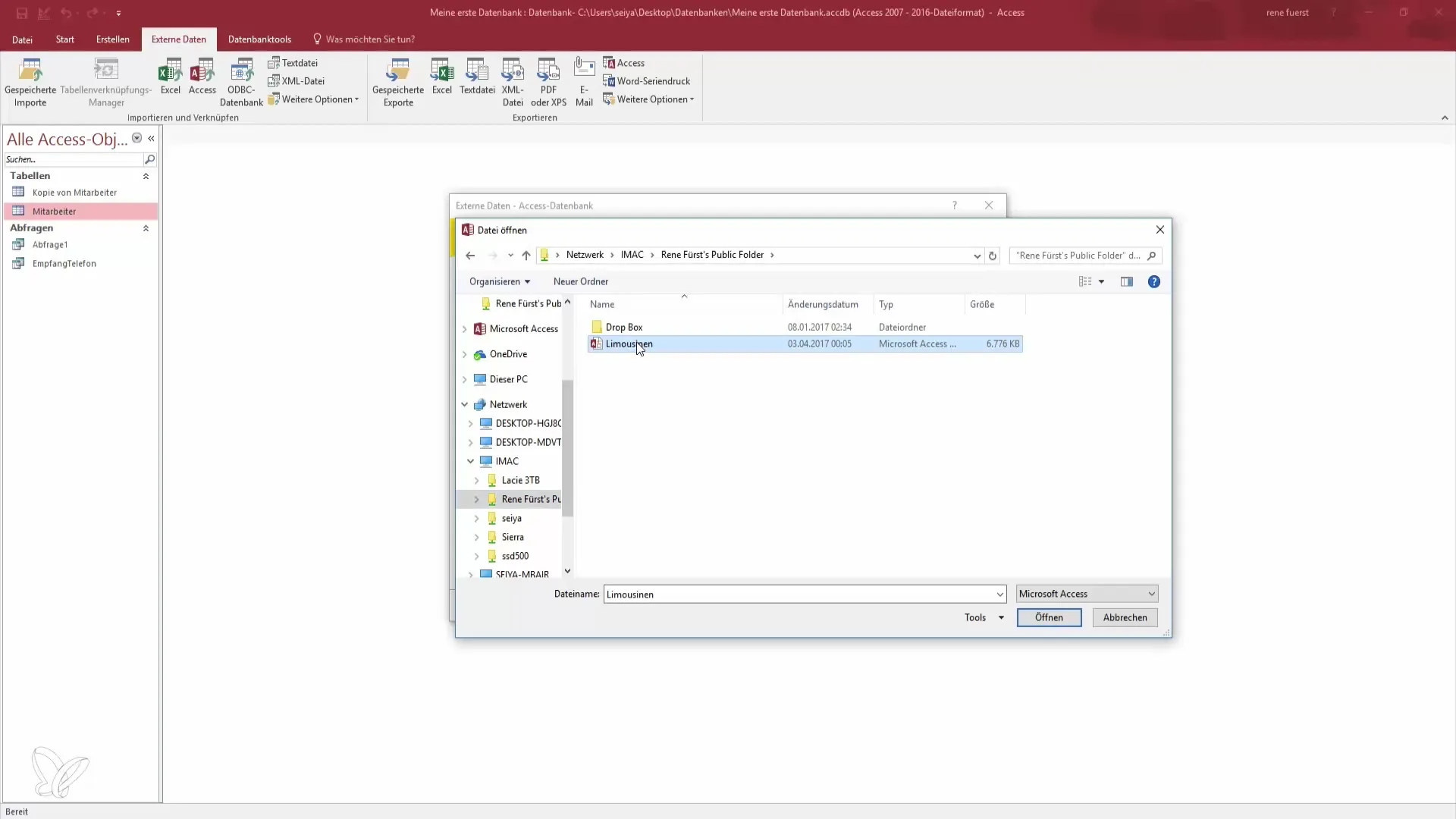The width and height of the screenshot is (1456, 819).
Task: Click search icon in navigation pane
Action: coord(149,159)
